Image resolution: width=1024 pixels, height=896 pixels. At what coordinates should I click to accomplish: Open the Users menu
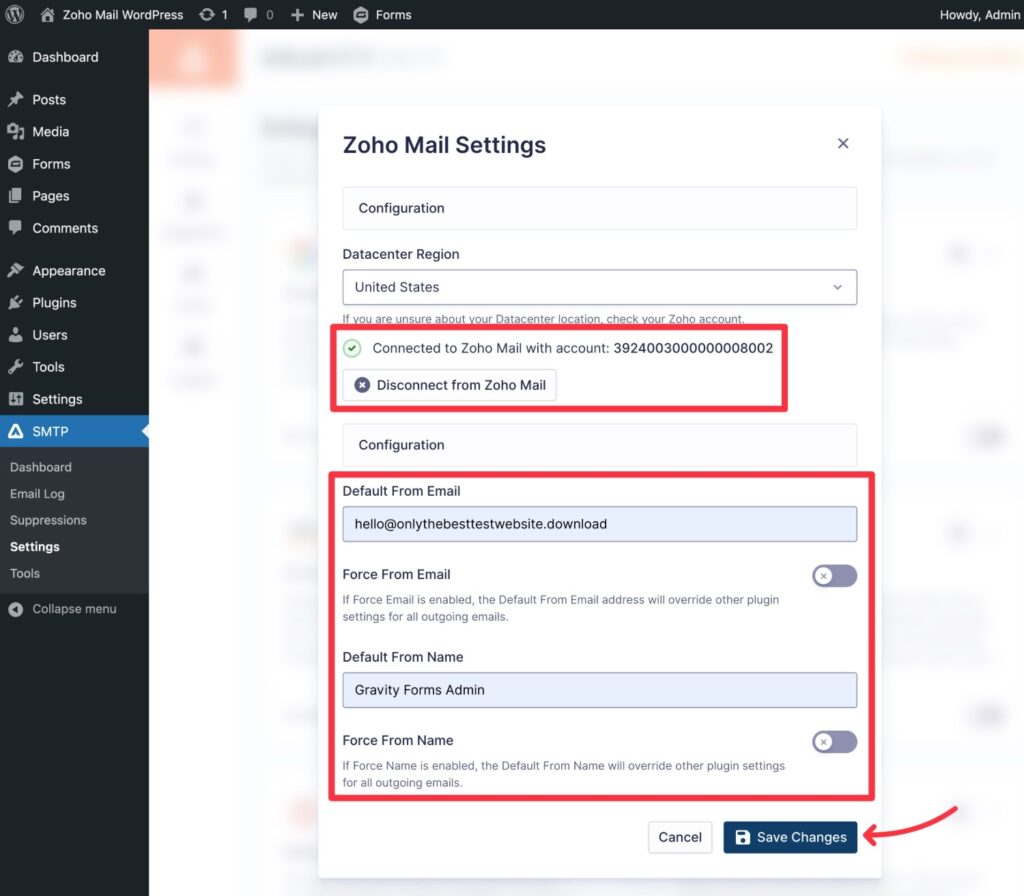tap(50, 334)
